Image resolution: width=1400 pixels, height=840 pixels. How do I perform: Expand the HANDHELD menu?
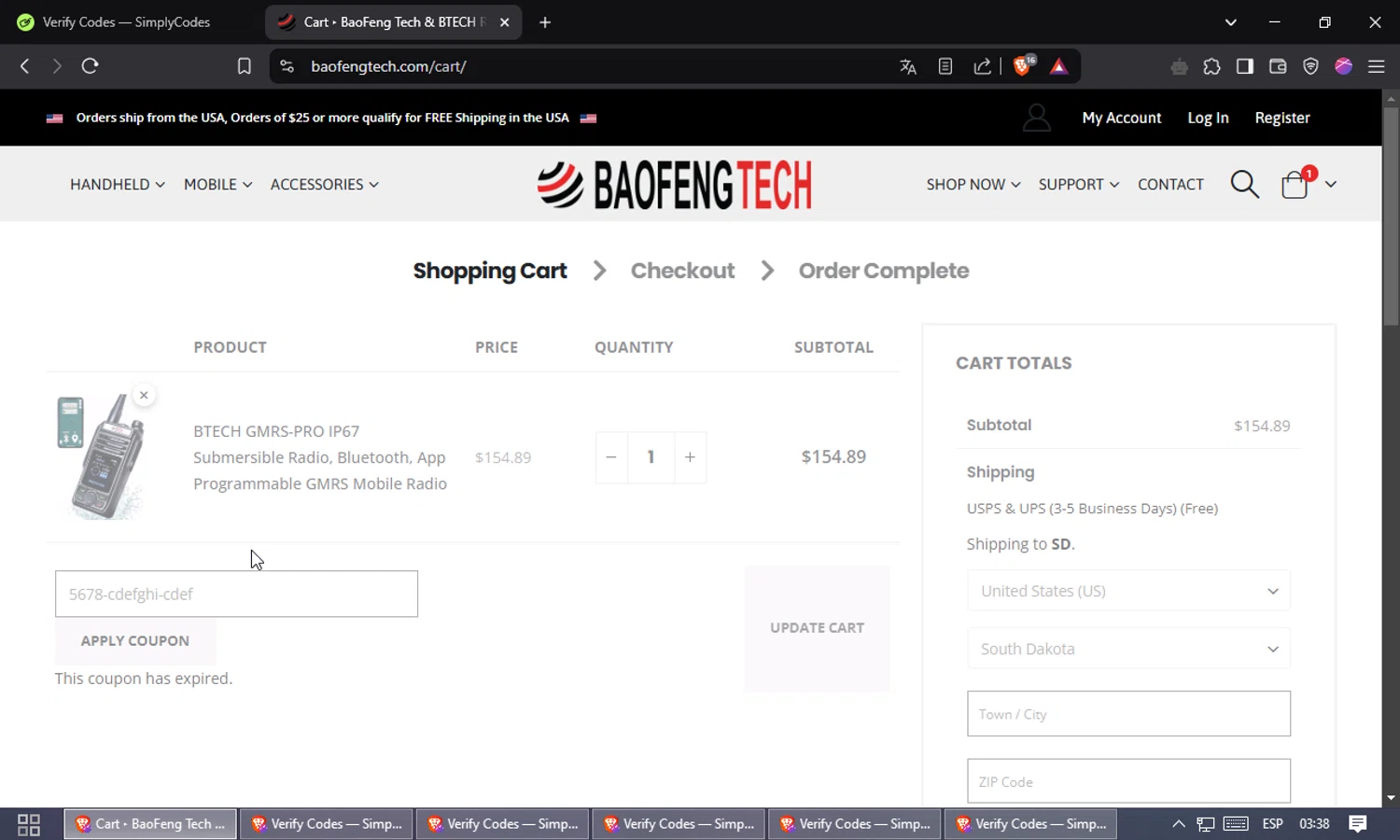click(118, 184)
